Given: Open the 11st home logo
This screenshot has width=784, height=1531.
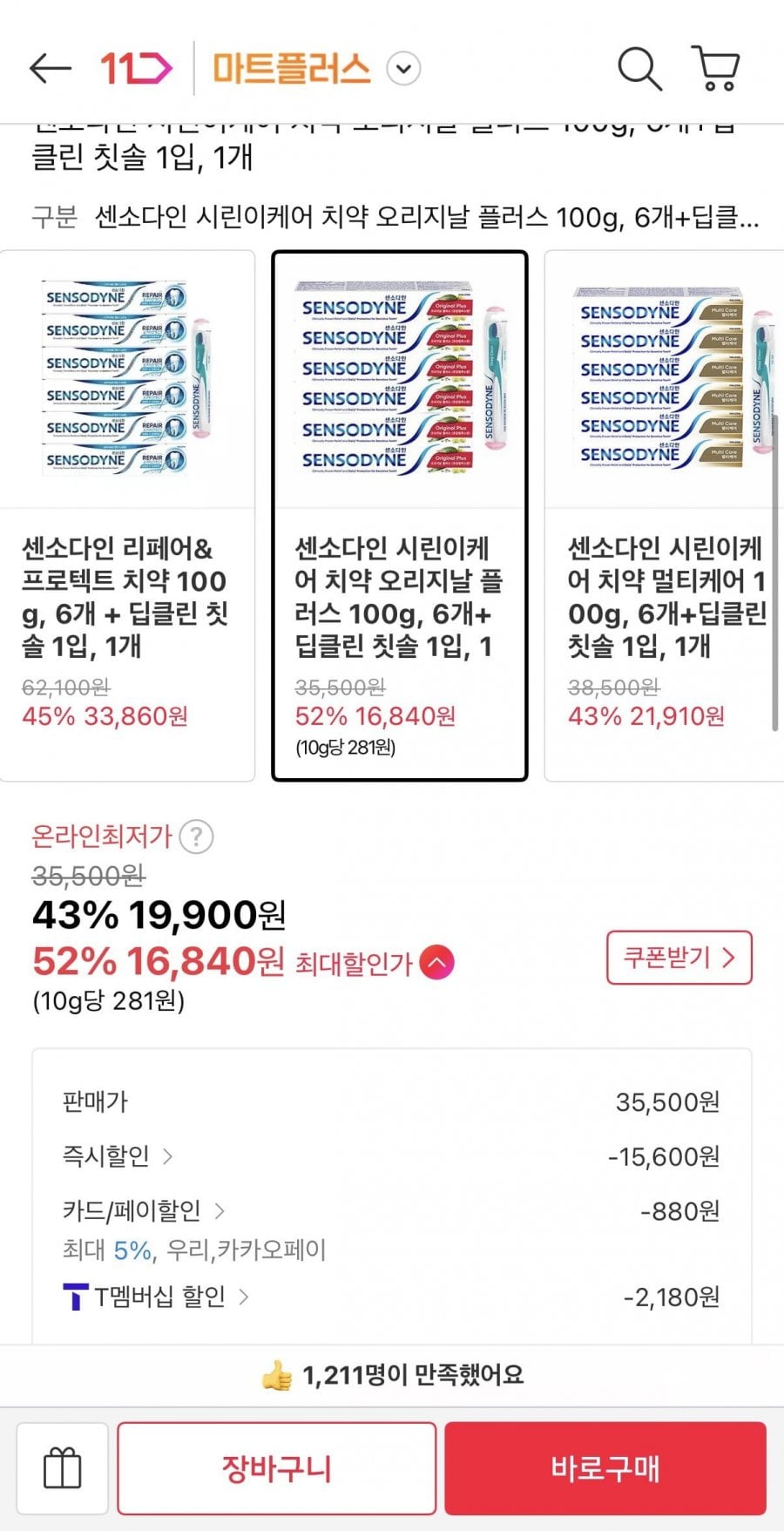Looking at the screenshot, I should 135,69.
